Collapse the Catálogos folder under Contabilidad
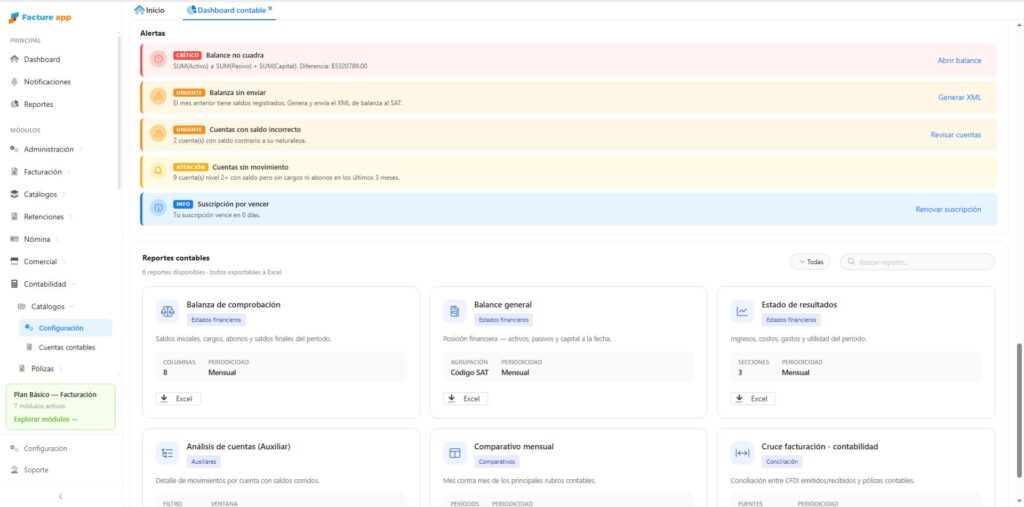The width and height of the screenshot is (1024, 507). click(x=71, y=306)
